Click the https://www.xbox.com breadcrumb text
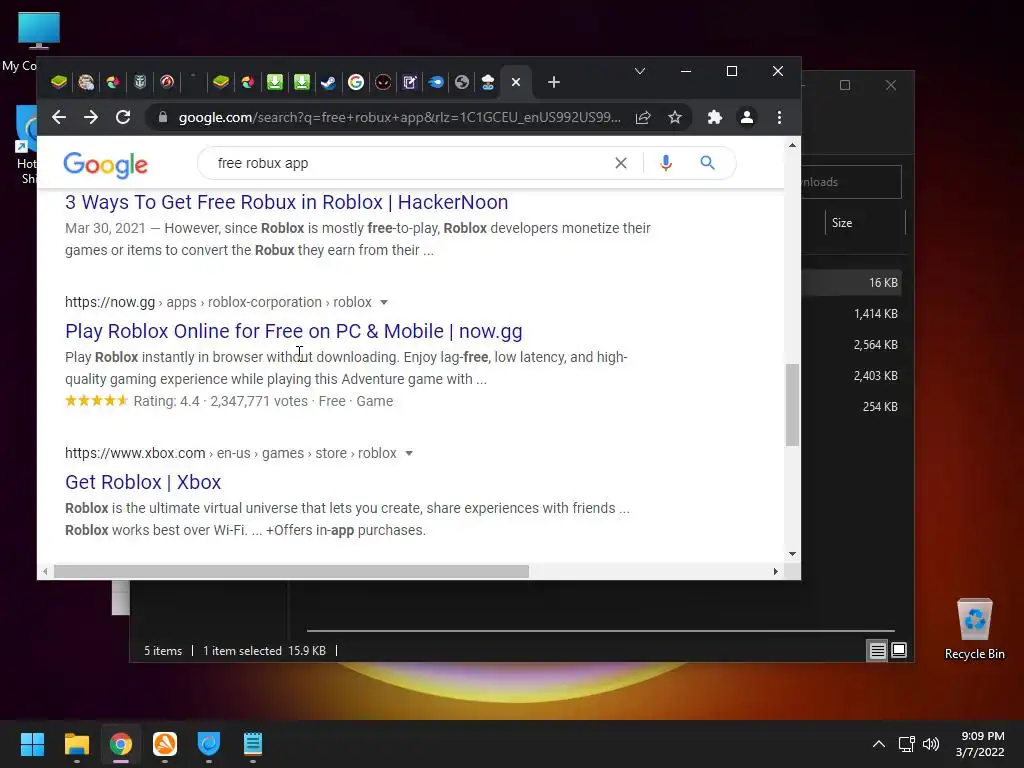The image size is (1024, 768). [135, 453]
